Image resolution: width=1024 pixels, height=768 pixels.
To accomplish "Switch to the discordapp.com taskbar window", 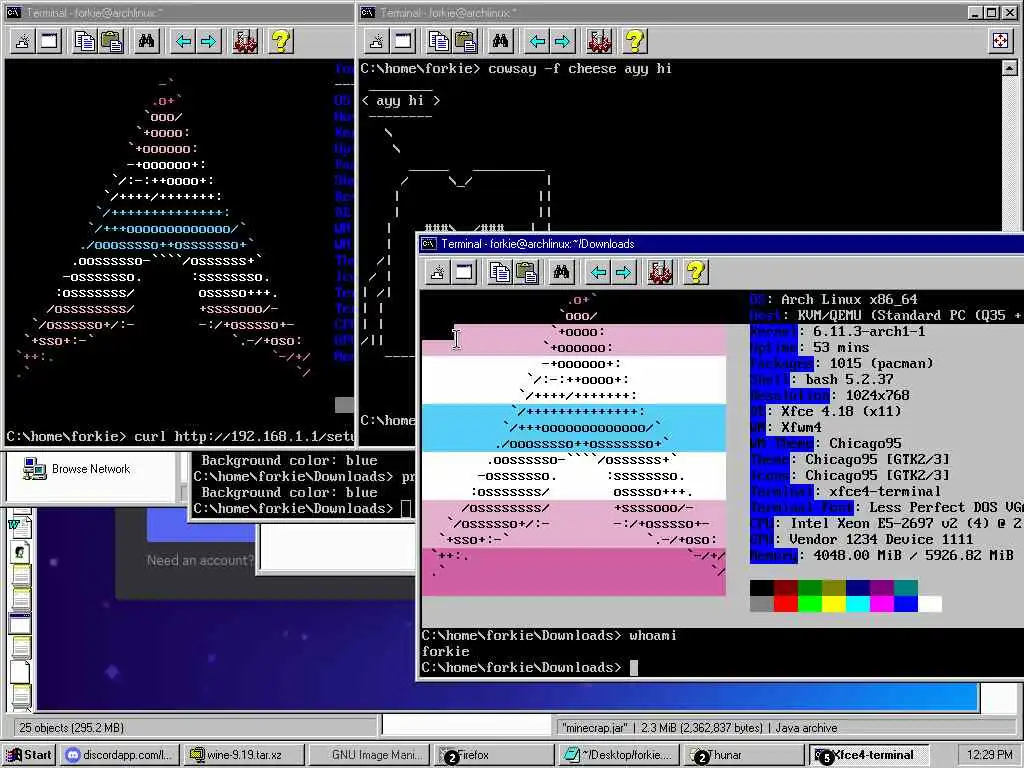I will [119, 754].
